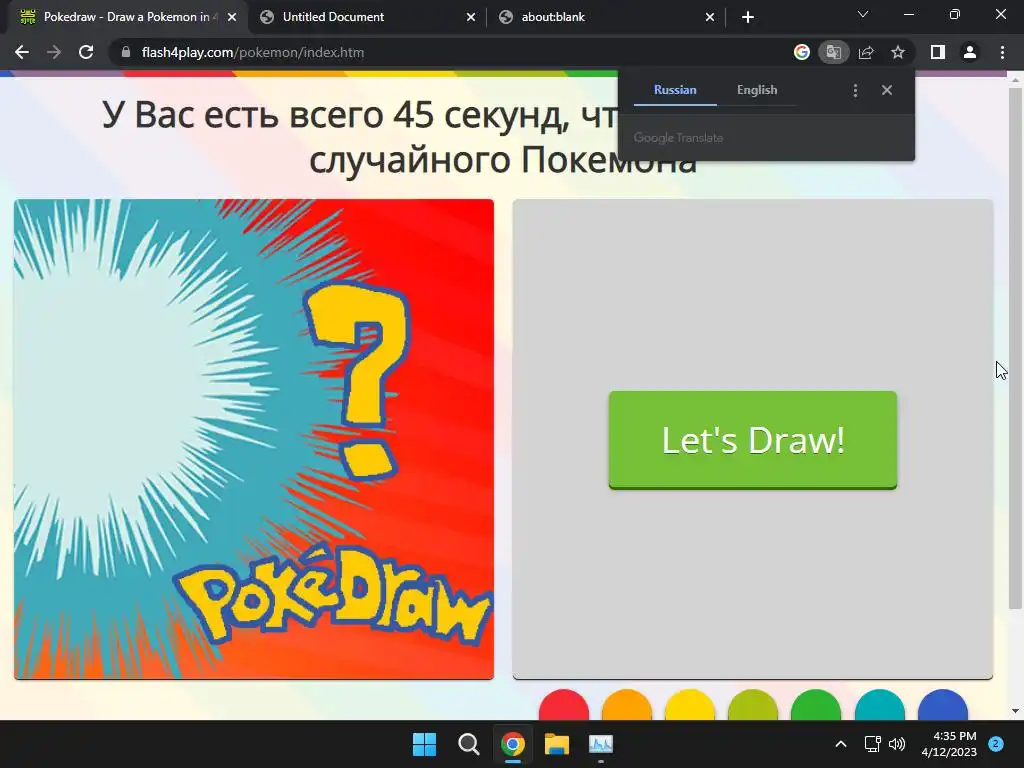The image size is (1024, 768).
Task: Select the yellow color swatch
Action: (690, 705)
